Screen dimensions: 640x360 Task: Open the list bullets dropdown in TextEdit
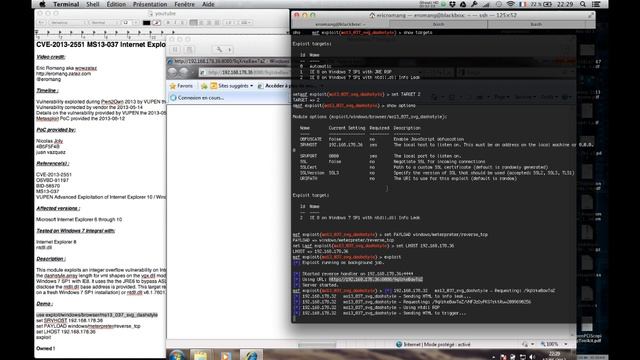245,23
